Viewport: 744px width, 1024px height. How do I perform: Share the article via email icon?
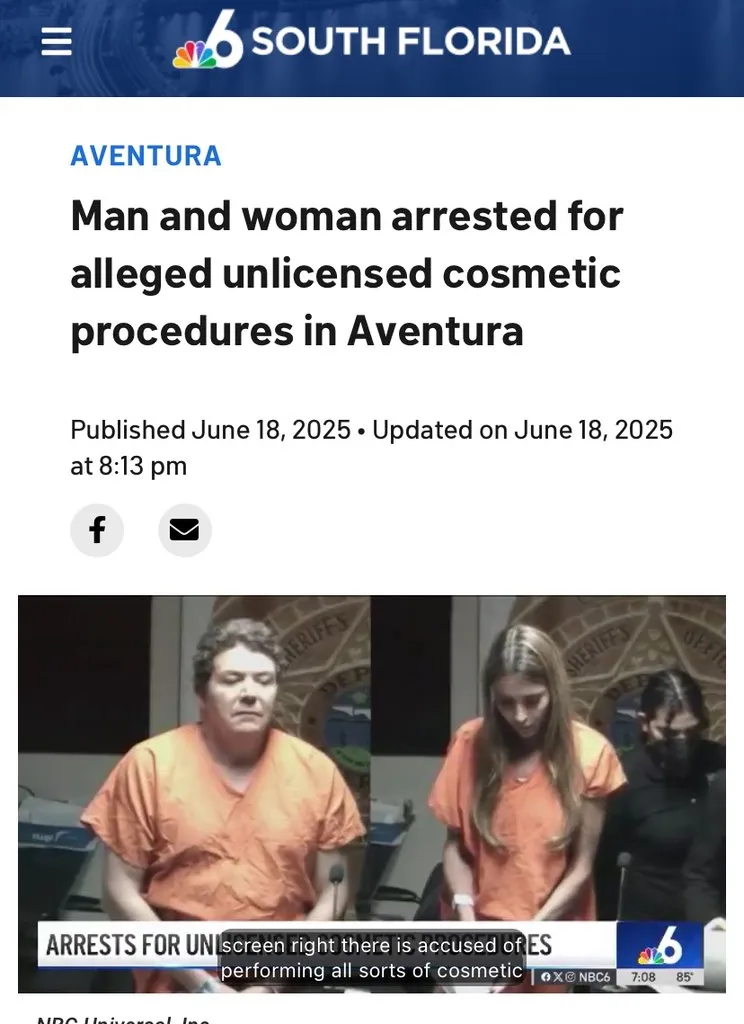[x=185, y=530]
